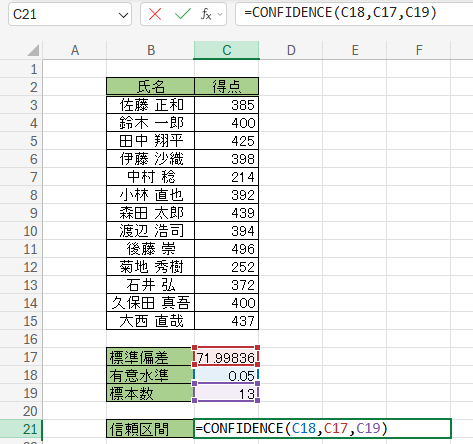473x444 pixels.
Task: Select cell with name 後藤 崇
Action: (150, 249)
